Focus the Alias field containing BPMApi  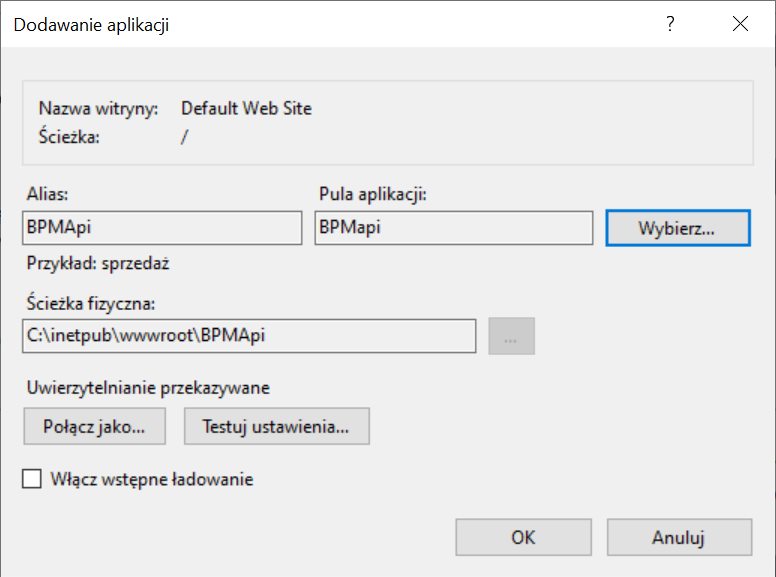click(x=162, y=228)
